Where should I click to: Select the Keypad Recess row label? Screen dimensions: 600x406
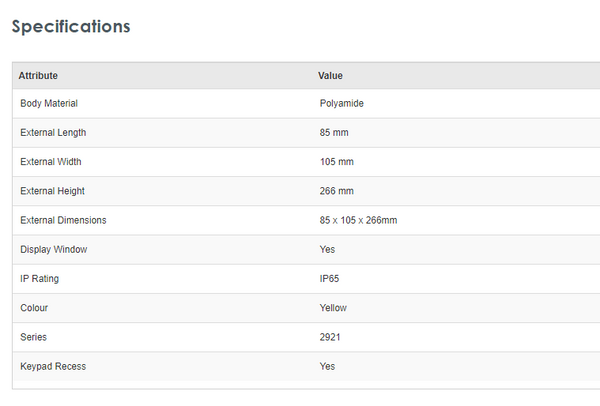(x=53, y=366)
